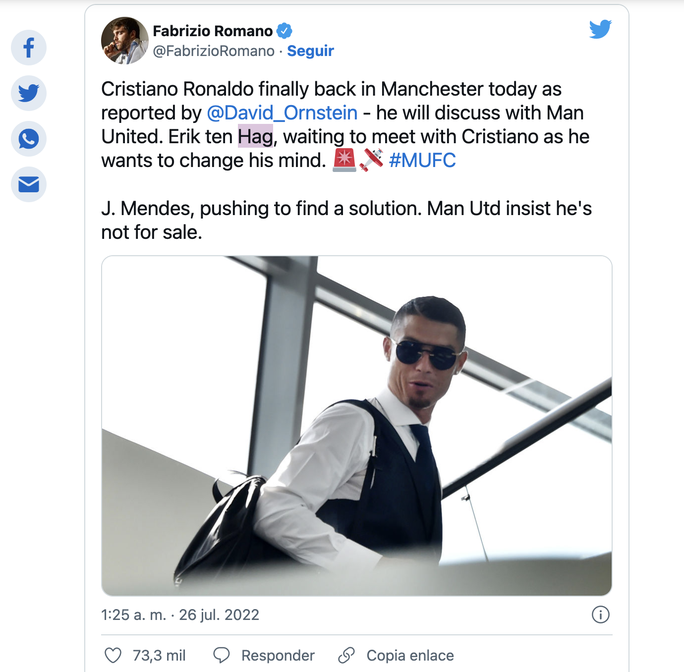684x672 pixels.
Task: Click the Twitter share icon in sidebar
Action: (28, 93)
